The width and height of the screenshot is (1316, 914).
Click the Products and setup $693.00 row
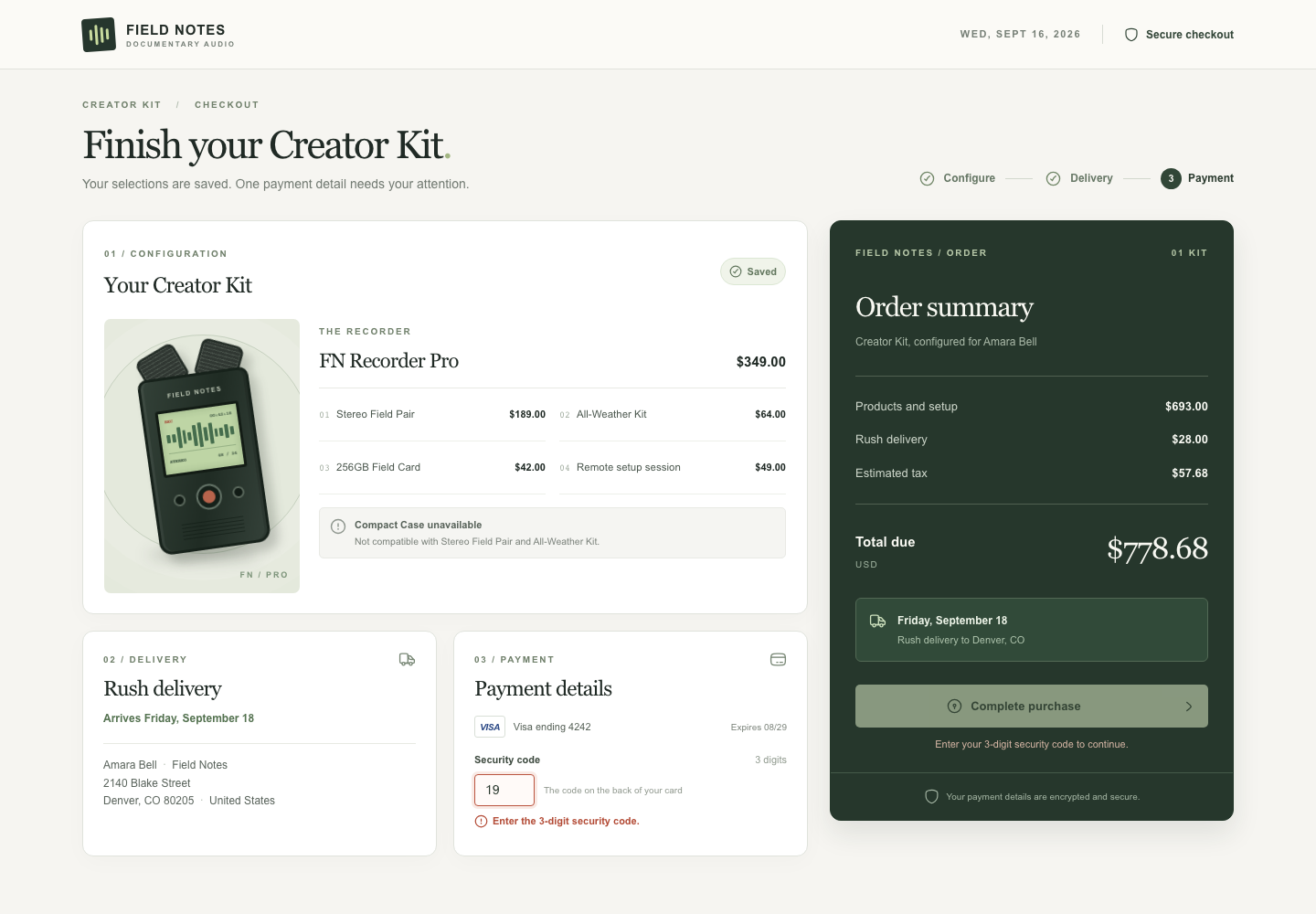(1032, 407)
